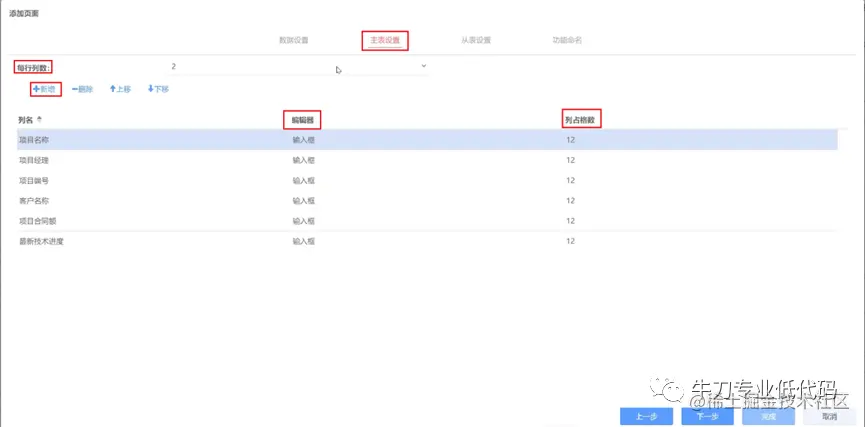Screen dimensions: 865x427
Task: Sort by the 列名 column header
Action: (30, 120)
